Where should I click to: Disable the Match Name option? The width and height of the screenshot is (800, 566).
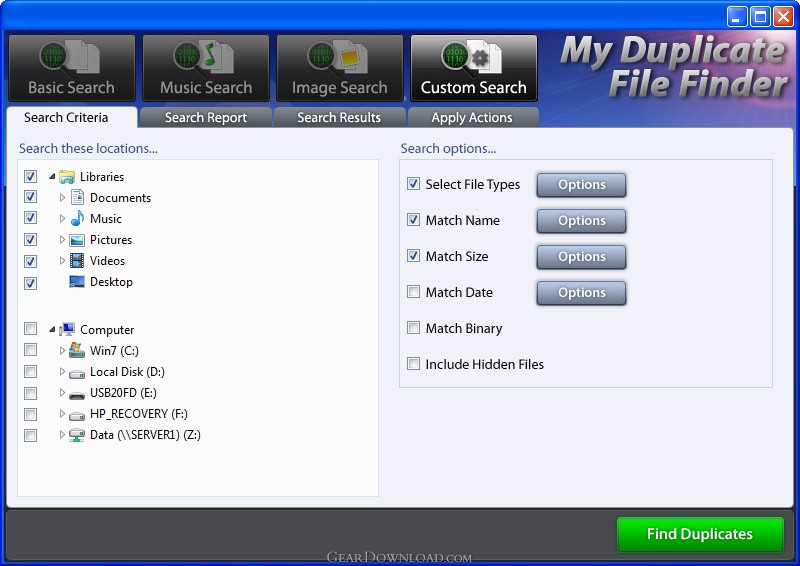[x=413, y=219]
